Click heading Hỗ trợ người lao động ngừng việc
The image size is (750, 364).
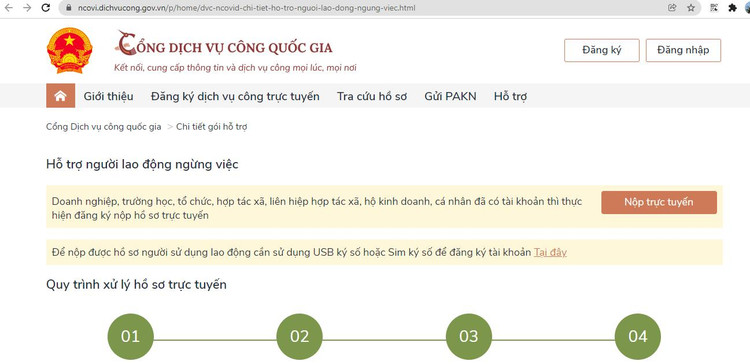coord(142,165)
